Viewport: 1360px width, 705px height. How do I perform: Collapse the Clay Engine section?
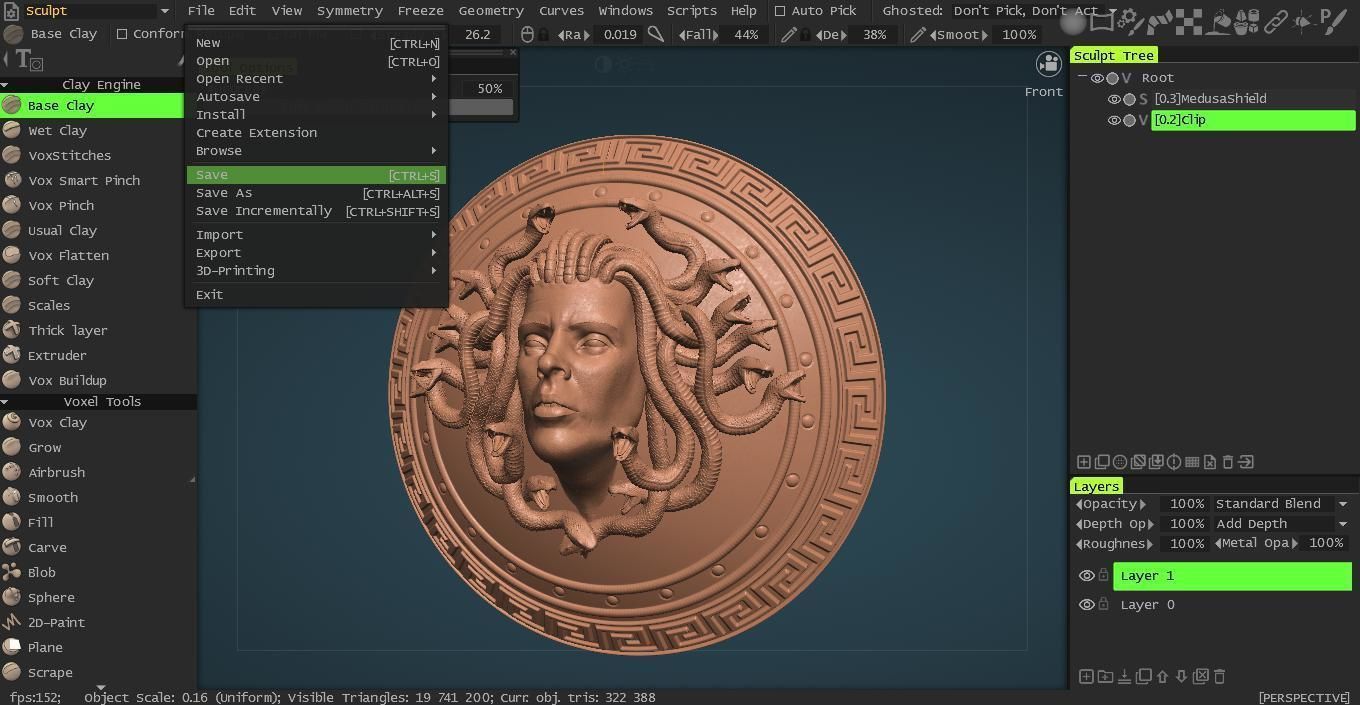[5, 85]
